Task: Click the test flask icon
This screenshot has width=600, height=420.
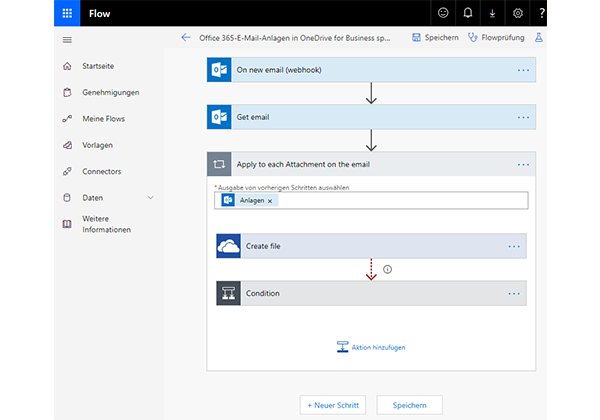Action: point(538,37)
